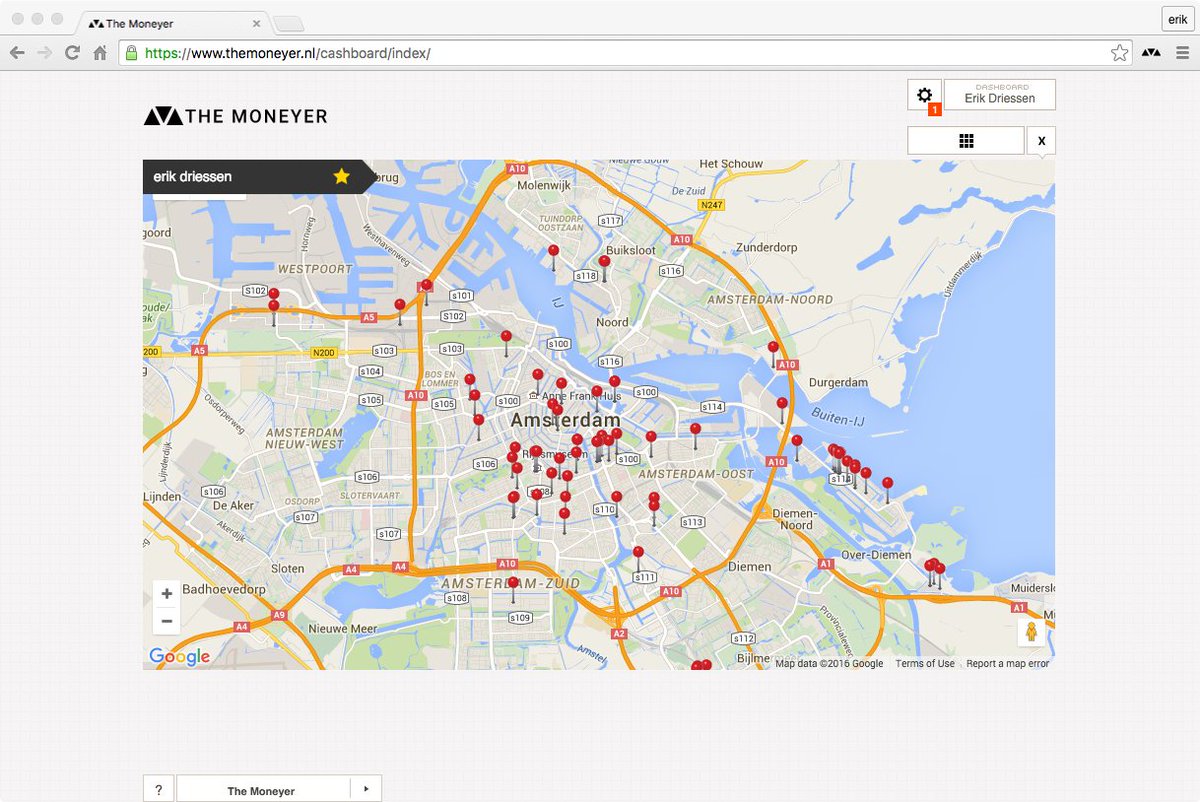Go back with the browser back arrow
Viewport: 1200px width, 802px height.
tap(17, 53)
